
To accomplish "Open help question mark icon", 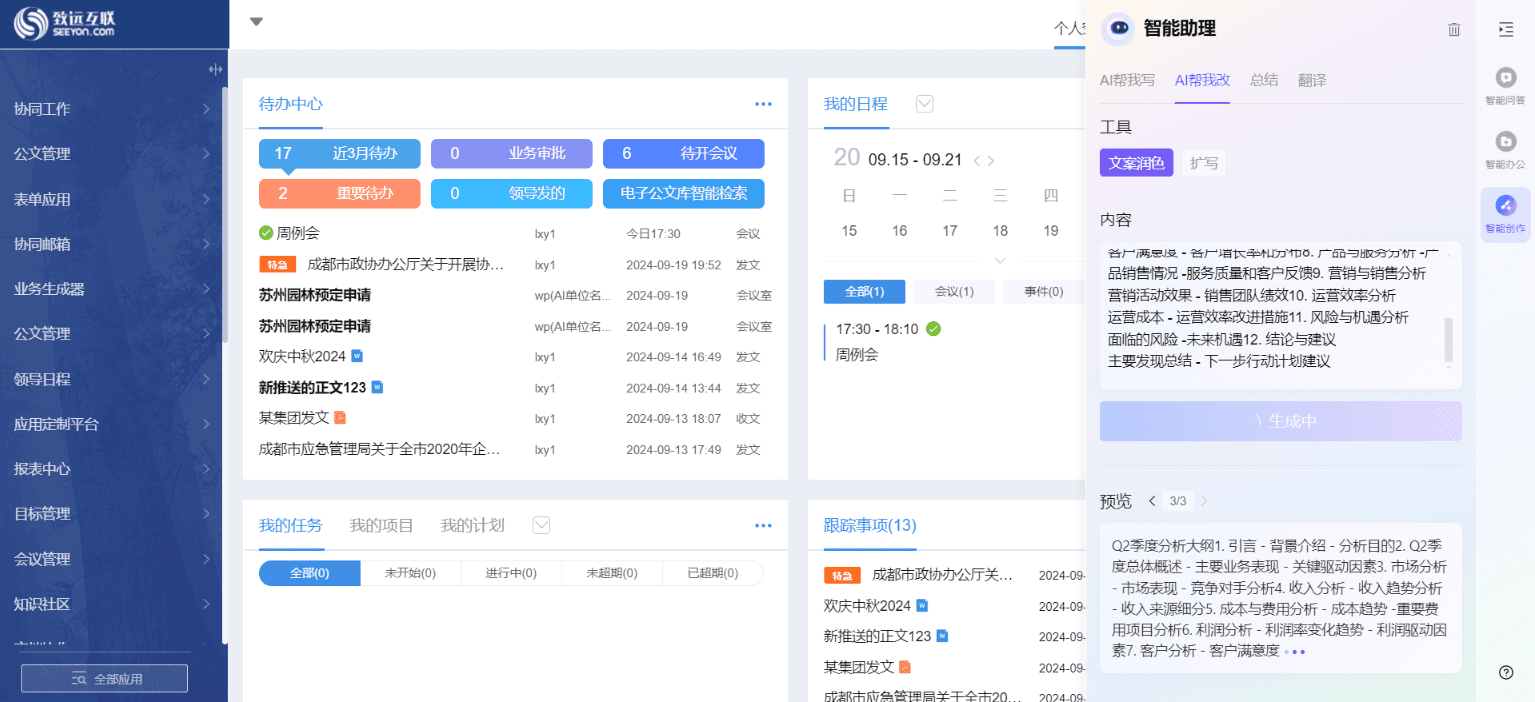I will [x=1506, y=672].
